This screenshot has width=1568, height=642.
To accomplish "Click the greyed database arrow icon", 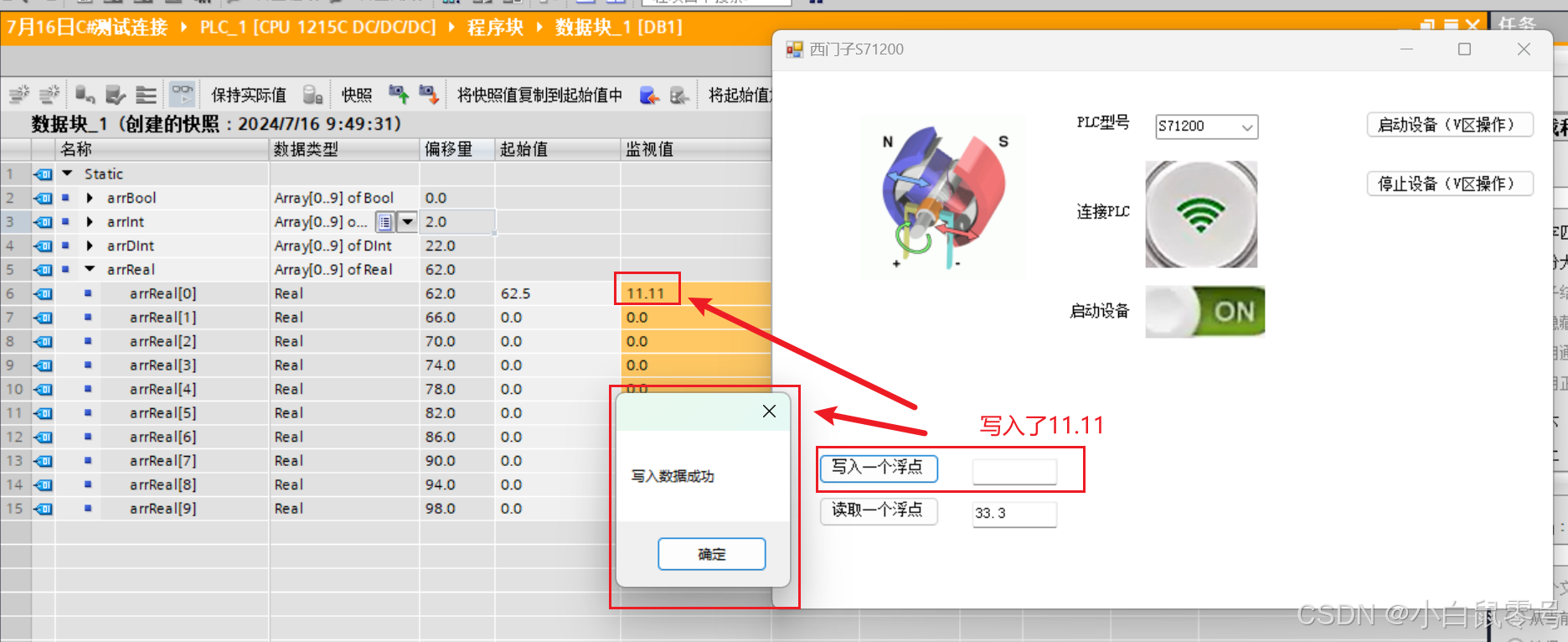I will click(680, 95).
